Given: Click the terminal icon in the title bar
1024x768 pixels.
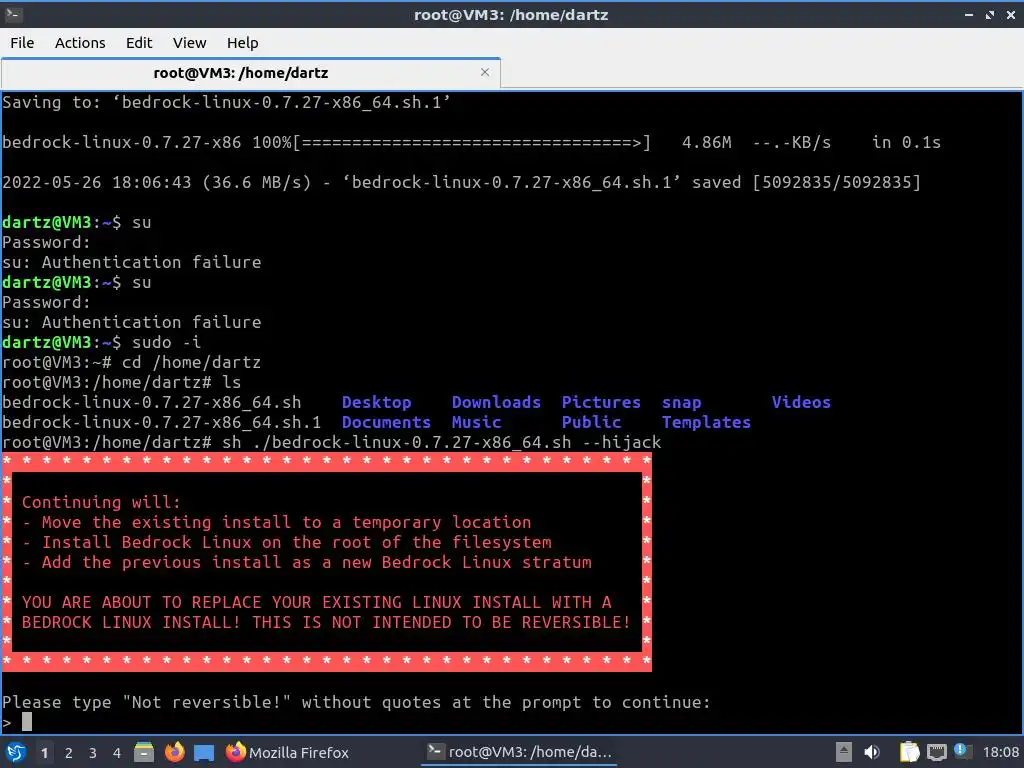Looking at the screenshot, I should click(x=14, y=14).
